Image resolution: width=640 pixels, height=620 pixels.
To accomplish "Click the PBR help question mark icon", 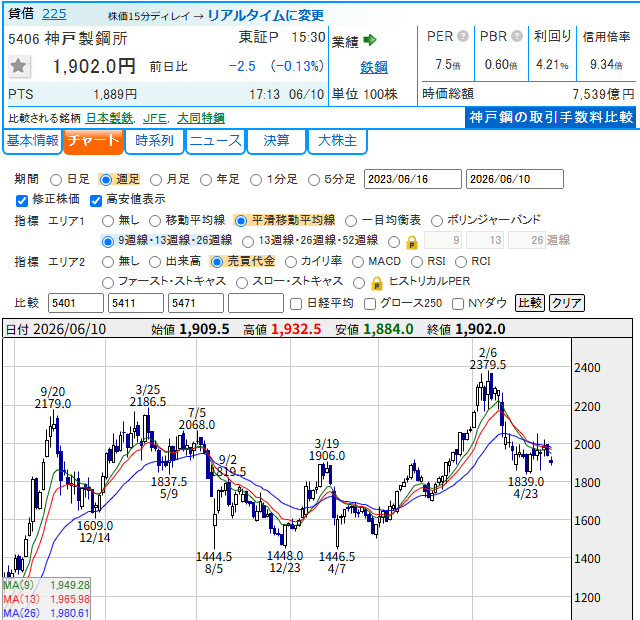I will coord(517,36).
